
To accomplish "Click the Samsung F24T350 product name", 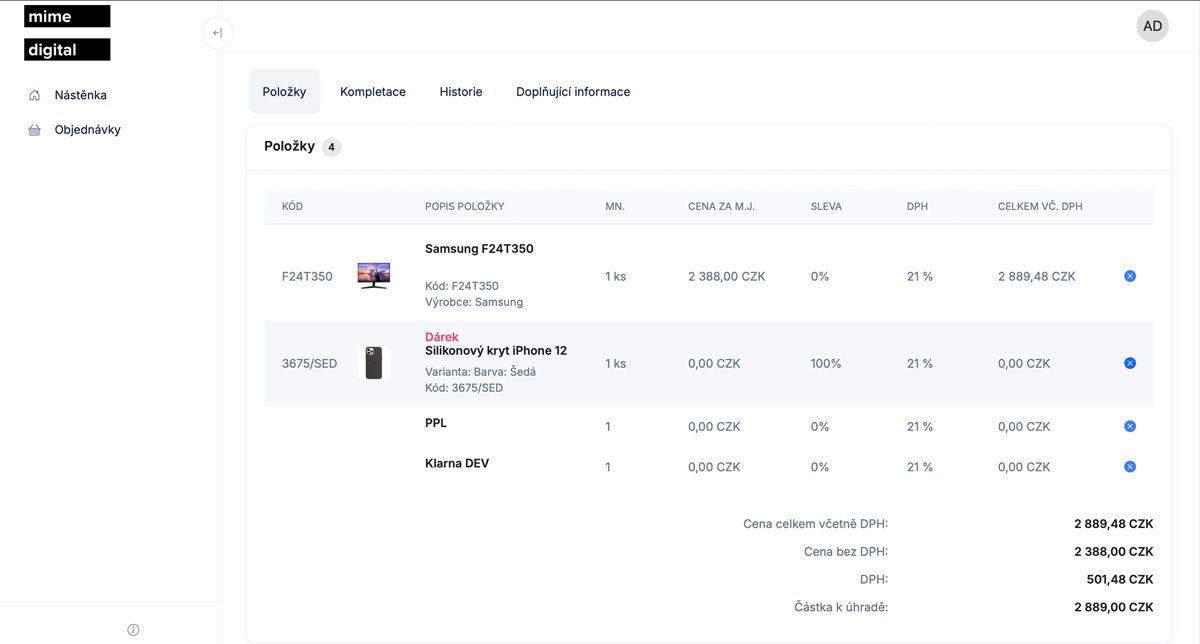I will point(479,249).
